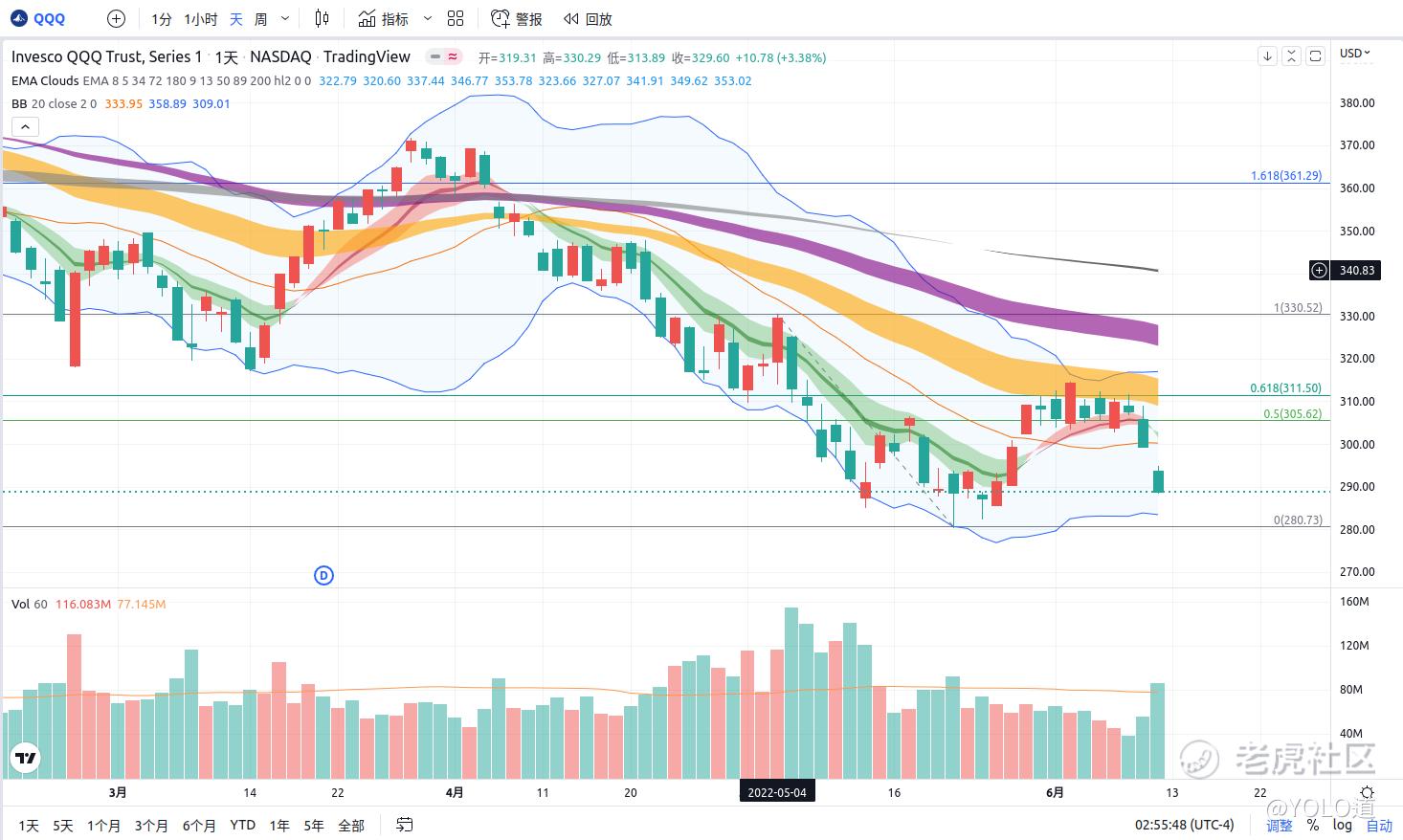Start bar replay with 回放

pos(588,18)
